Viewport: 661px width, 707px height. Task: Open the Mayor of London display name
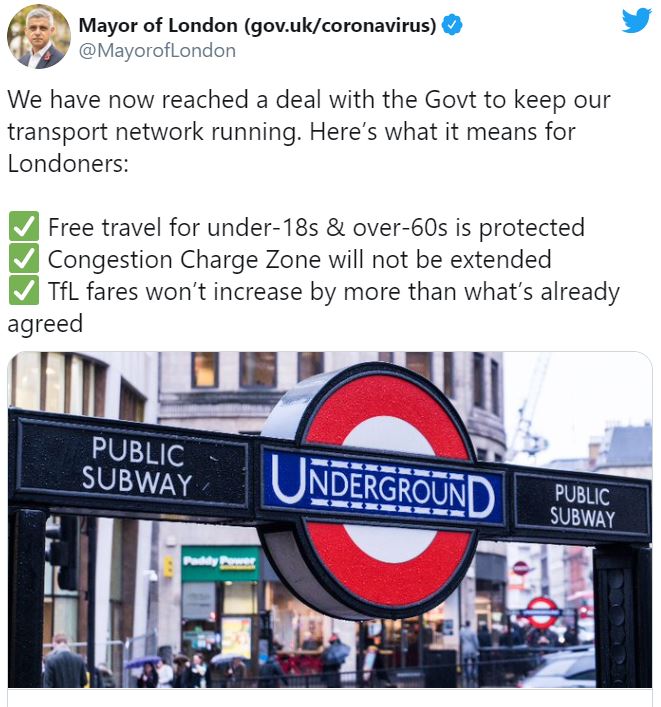(257, 25)
